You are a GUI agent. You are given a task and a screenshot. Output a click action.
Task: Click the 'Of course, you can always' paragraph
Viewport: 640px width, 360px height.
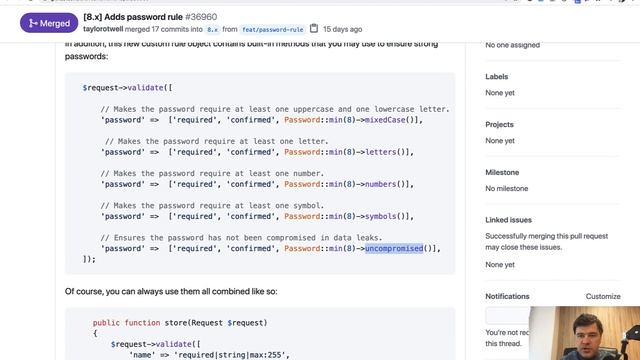[171, 291]
